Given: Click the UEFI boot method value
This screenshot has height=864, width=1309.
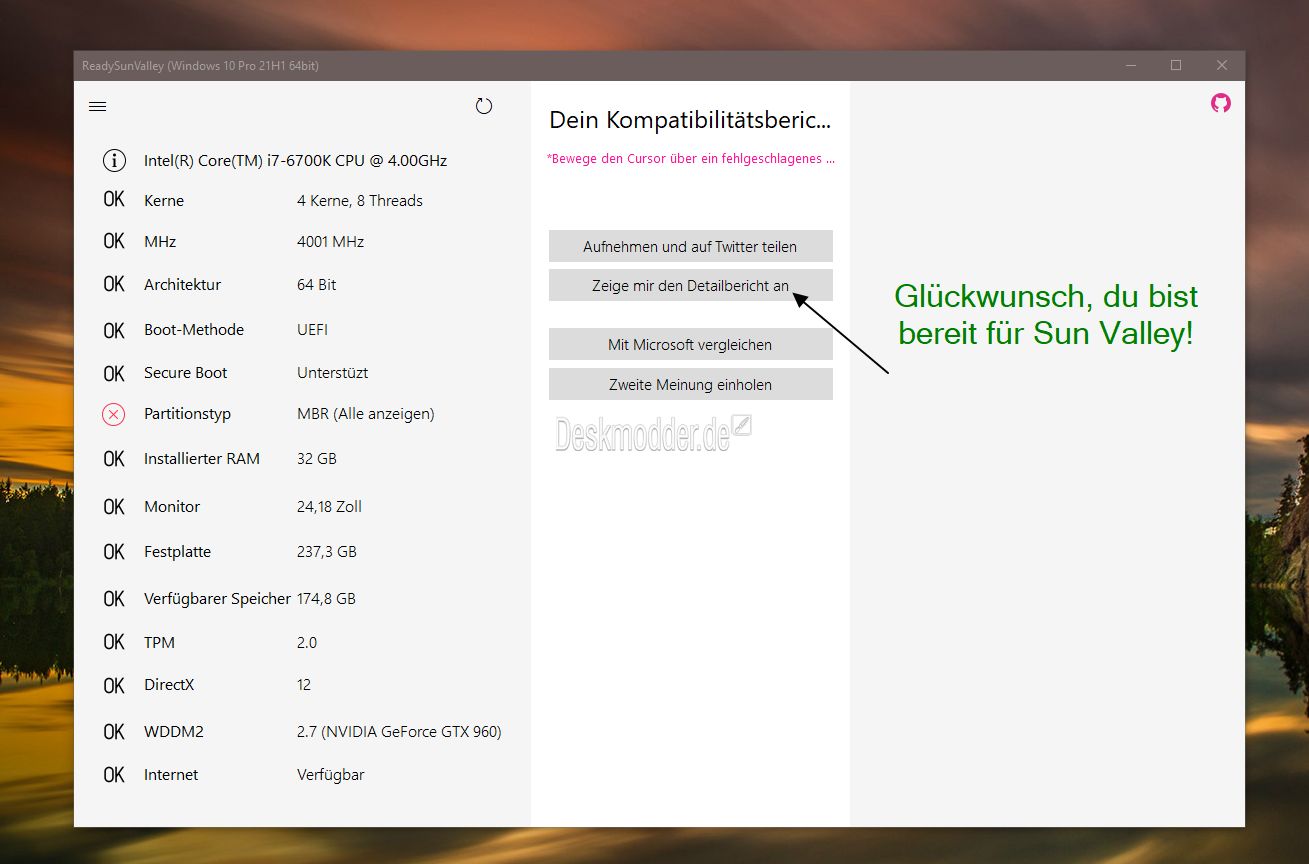Looking at the screenshot, I should [x=312, y=329].
